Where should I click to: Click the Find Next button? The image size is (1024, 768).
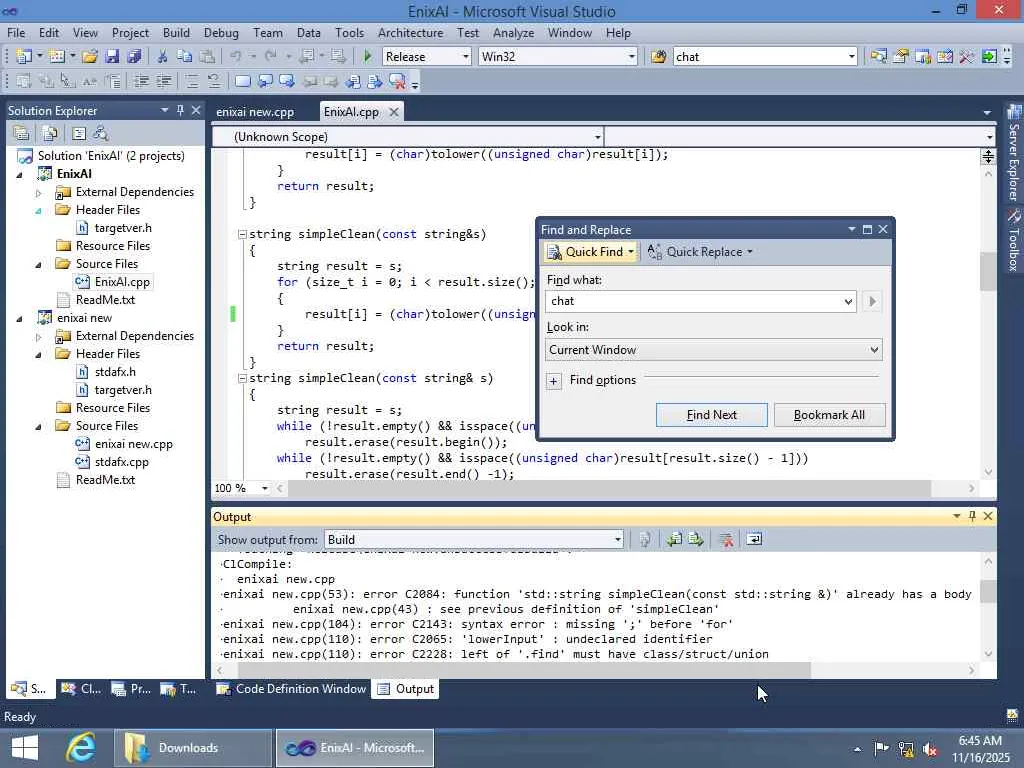click(711, 415)
